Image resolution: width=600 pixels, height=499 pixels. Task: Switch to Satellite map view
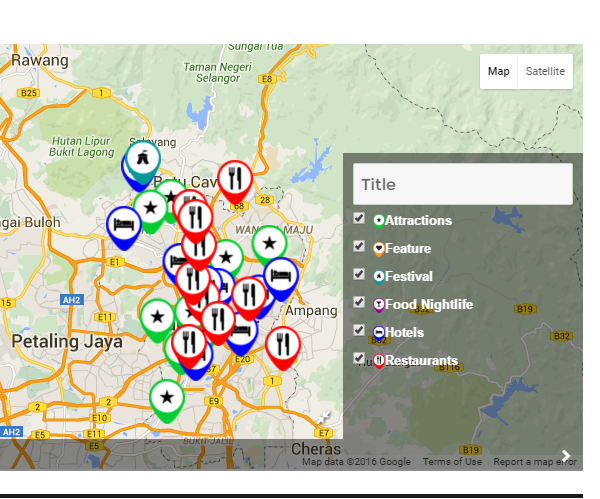point(545,72)
